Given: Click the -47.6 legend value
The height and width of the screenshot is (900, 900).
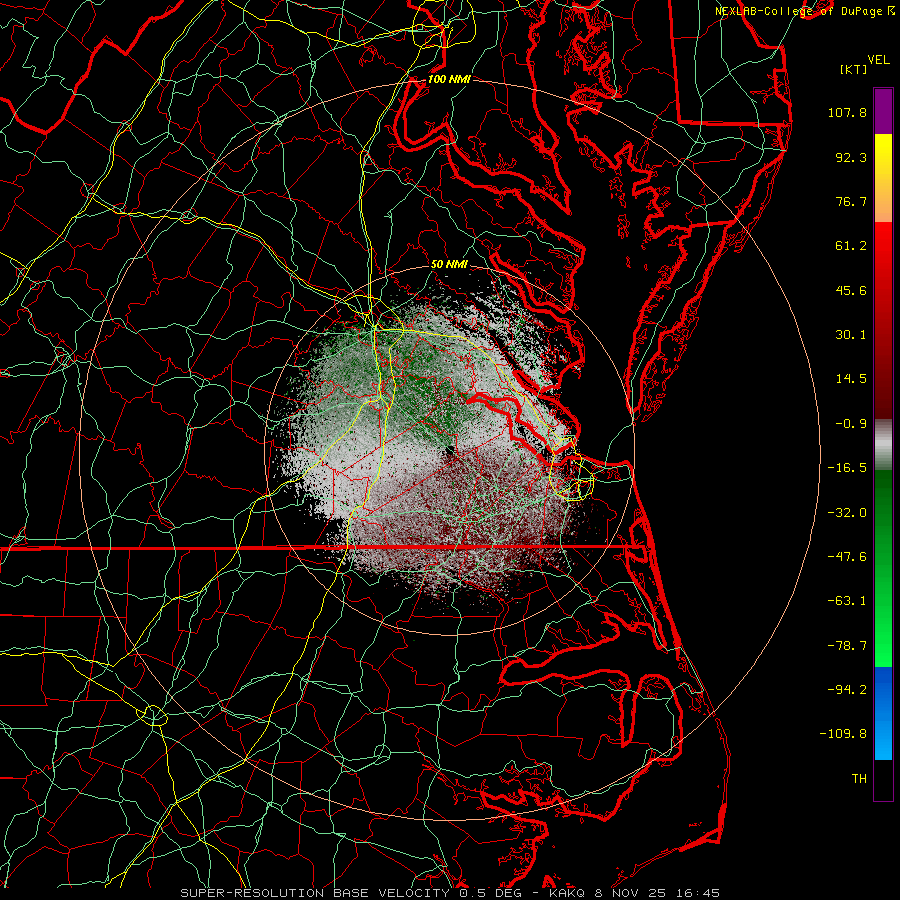Looking at the screenshot, I should click(847, 557).
